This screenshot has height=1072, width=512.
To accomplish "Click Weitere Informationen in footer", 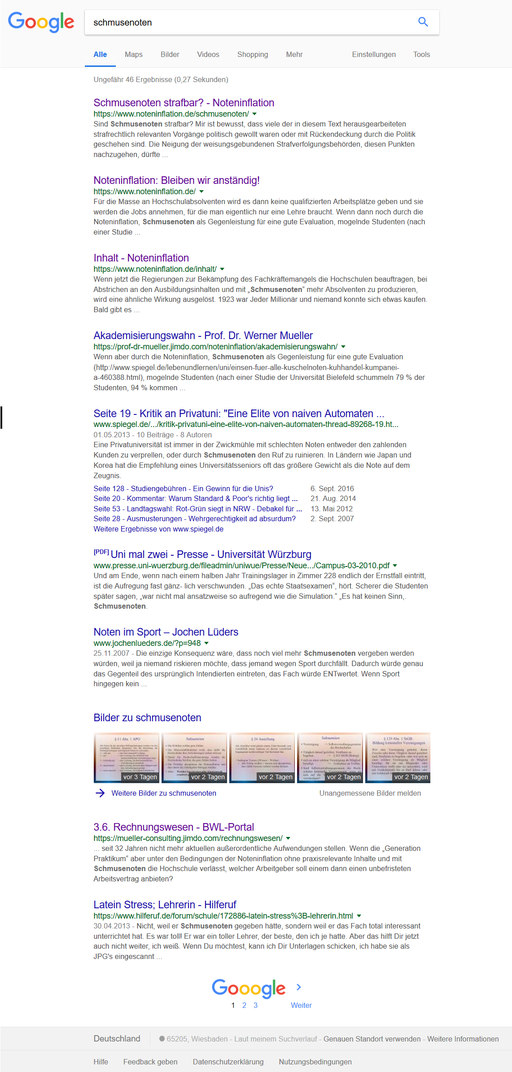I will (x=463, y=1038).
